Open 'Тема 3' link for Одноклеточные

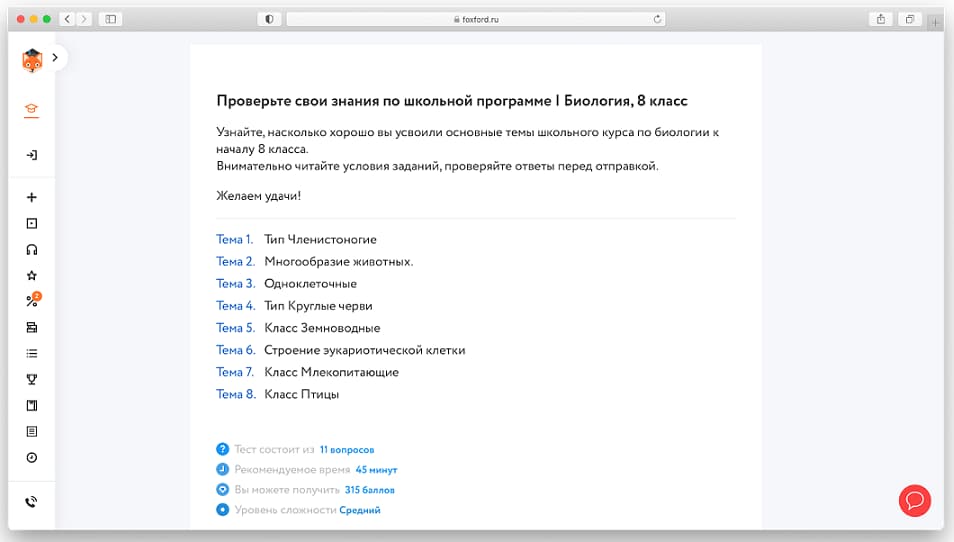click(235, 284)
